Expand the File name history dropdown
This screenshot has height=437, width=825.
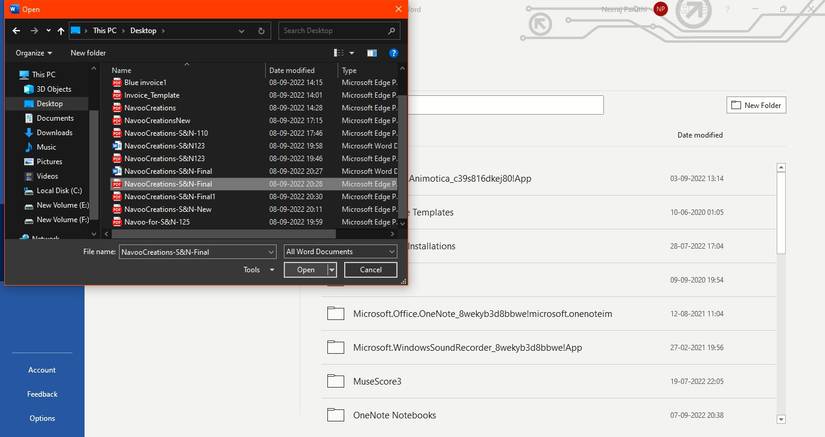(x=270, y=252)
